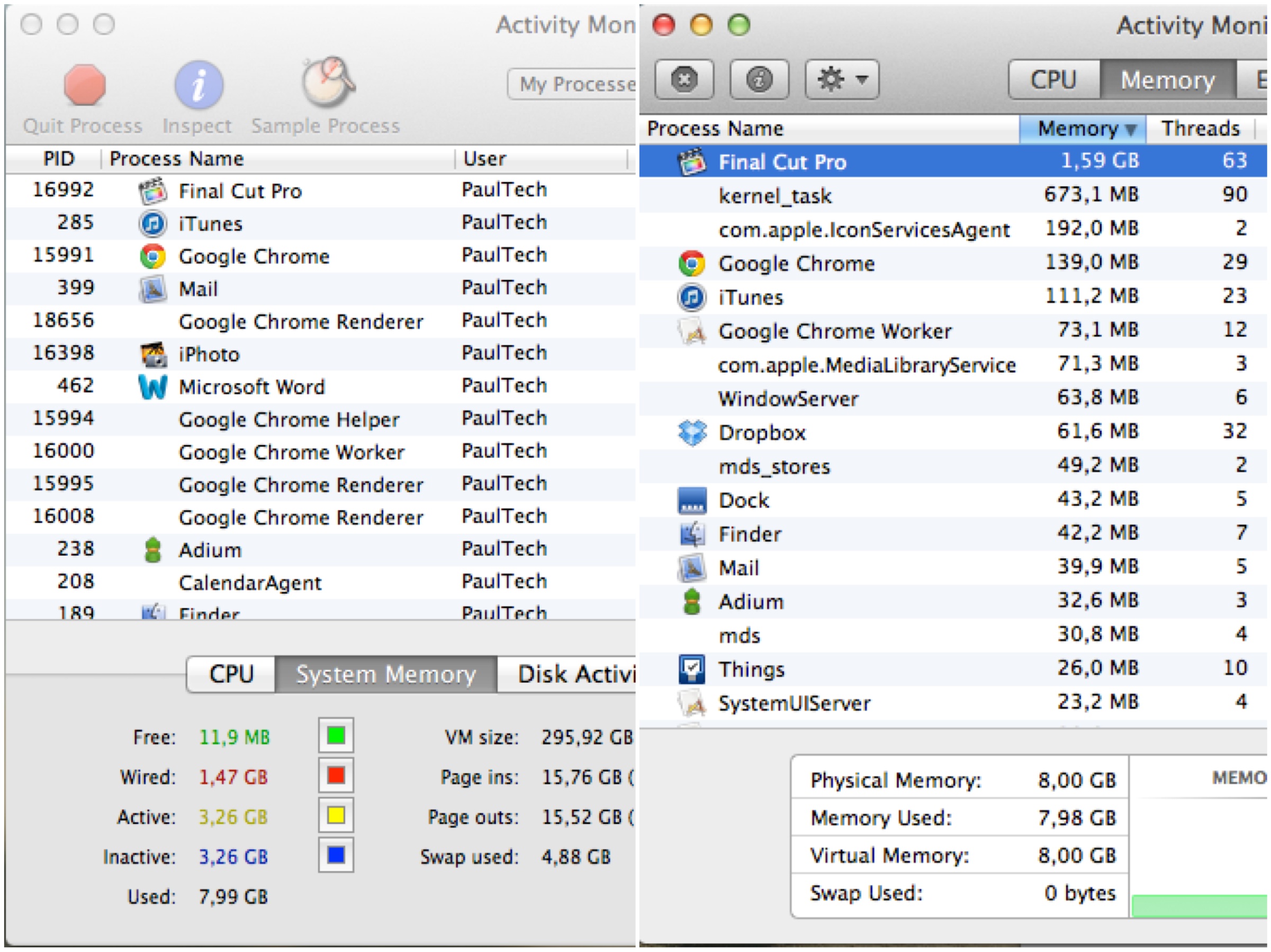1271x952 pixels.
Task: Open the gear action dropdown menu
Action: pyautogui.click(x=842, y=79)
